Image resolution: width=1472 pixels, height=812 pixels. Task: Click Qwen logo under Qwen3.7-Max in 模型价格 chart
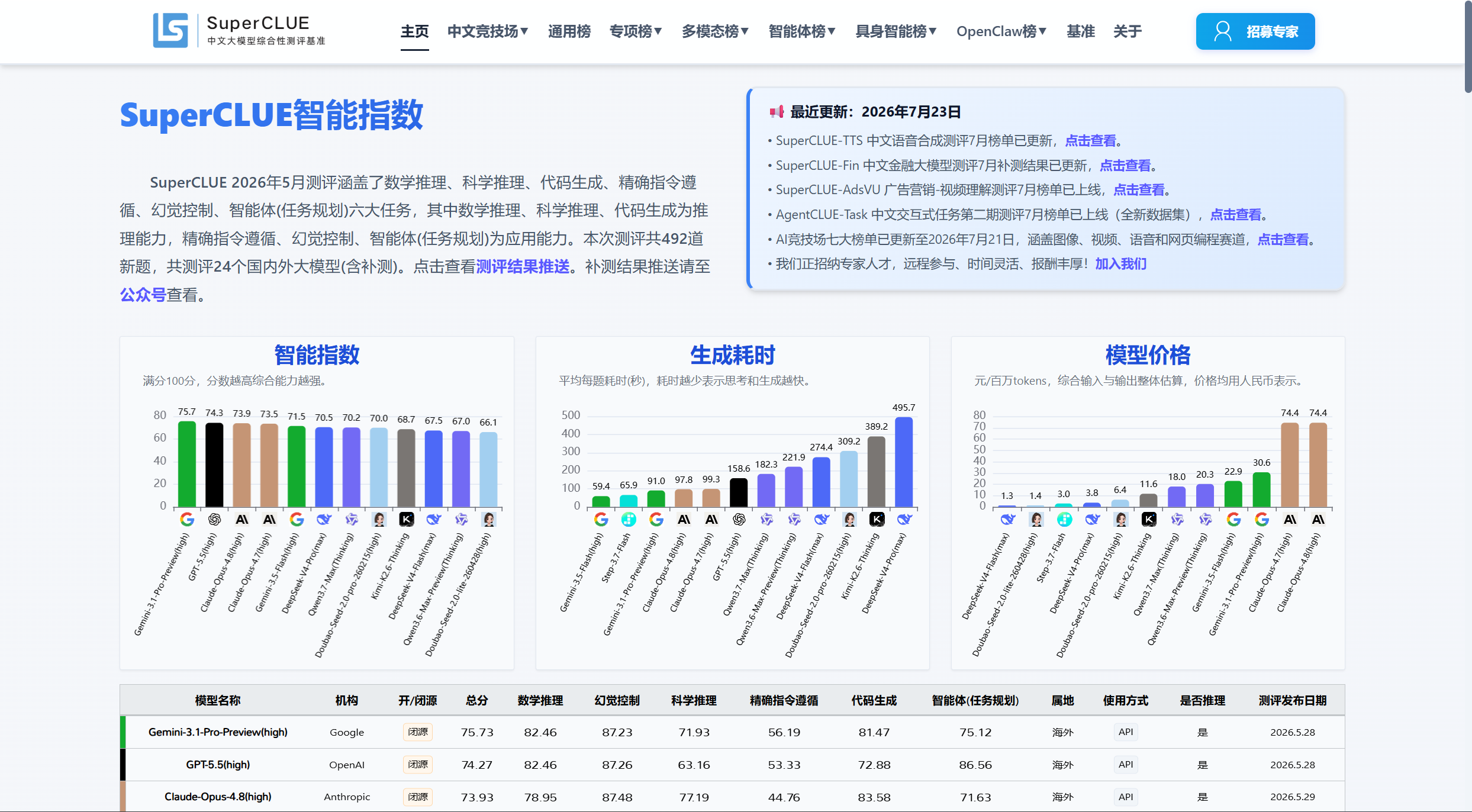pos(1177,520)
